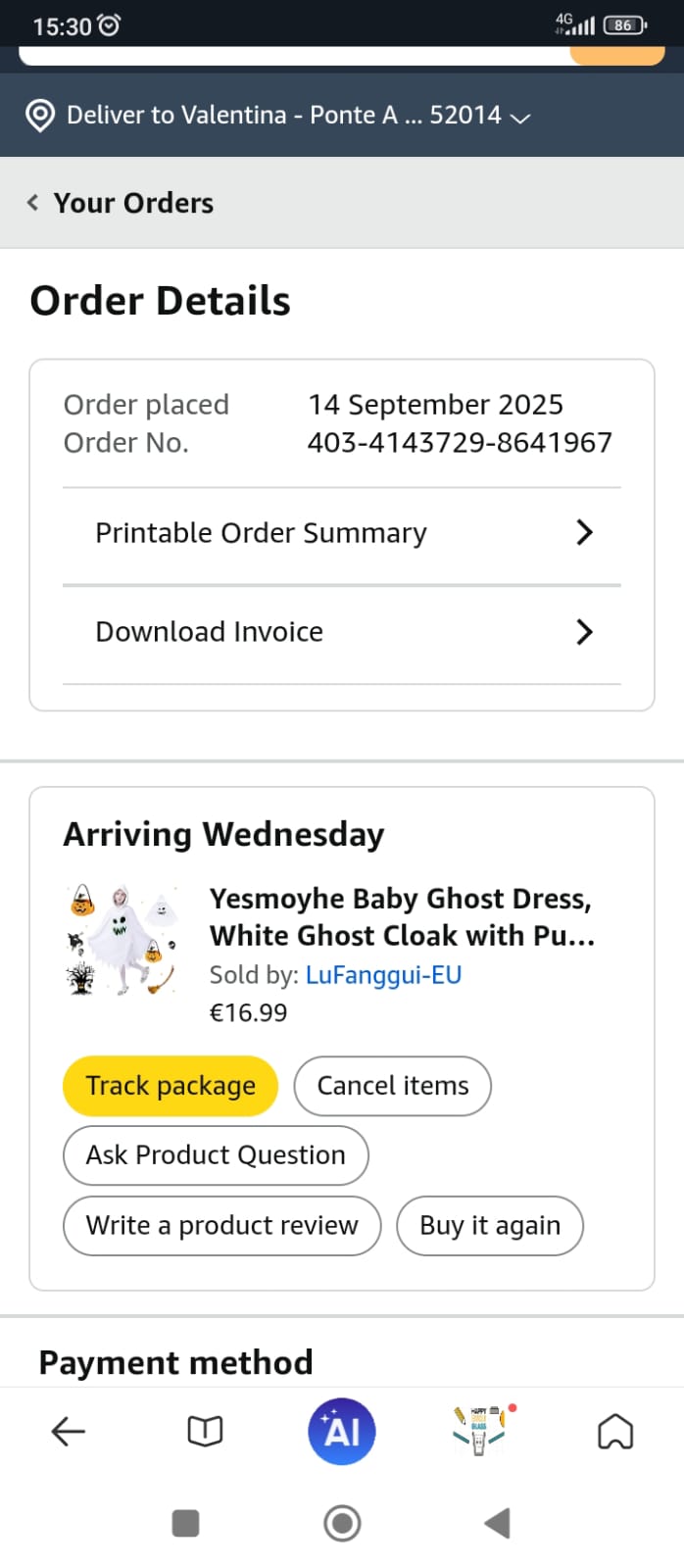The width and height of the screenshot is (684, 1568).
Task: Launch the blue AI assistant icon
Action: [342, 1432]
